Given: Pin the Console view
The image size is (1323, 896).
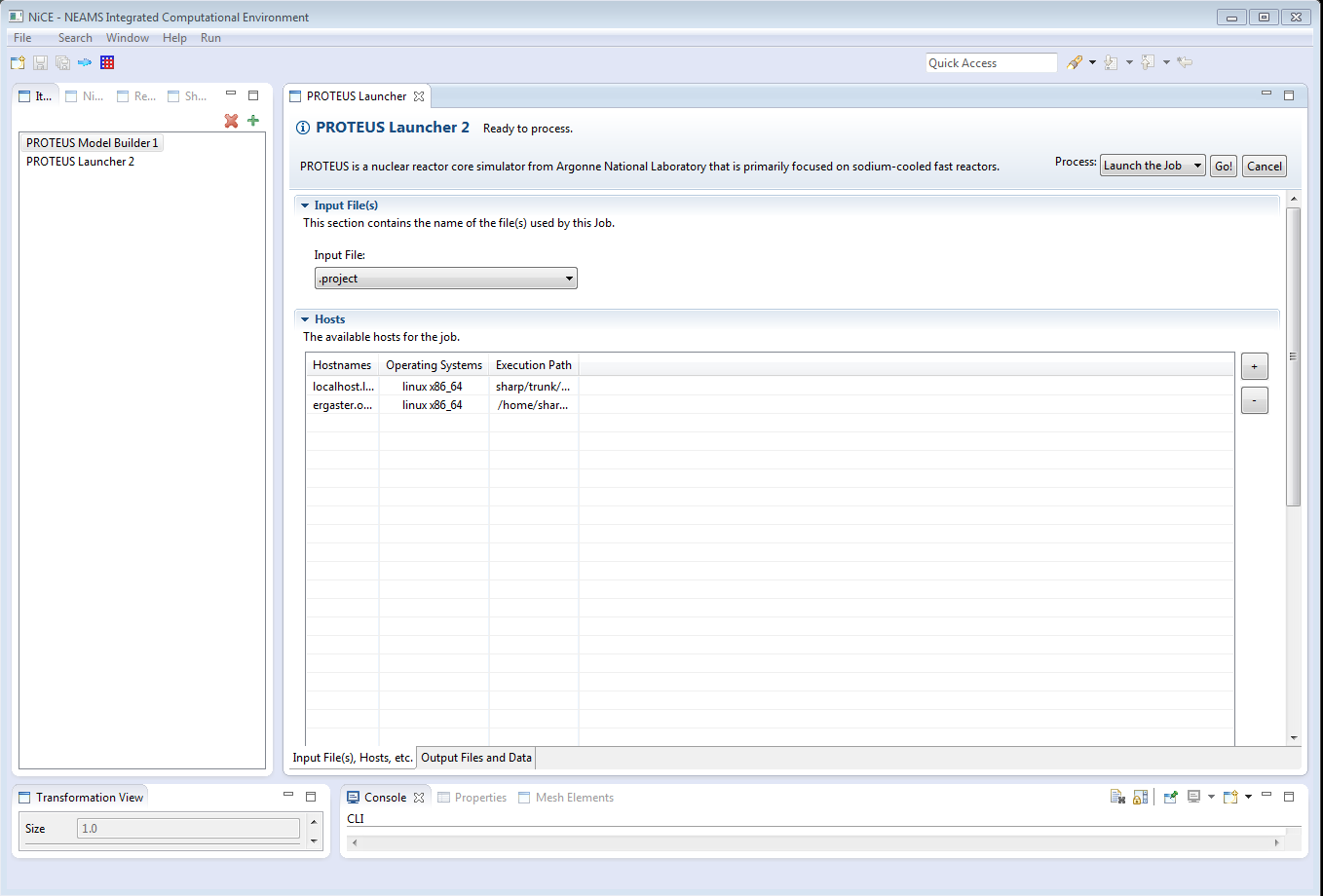Looking at the screenshot, I should [1171, 797].
